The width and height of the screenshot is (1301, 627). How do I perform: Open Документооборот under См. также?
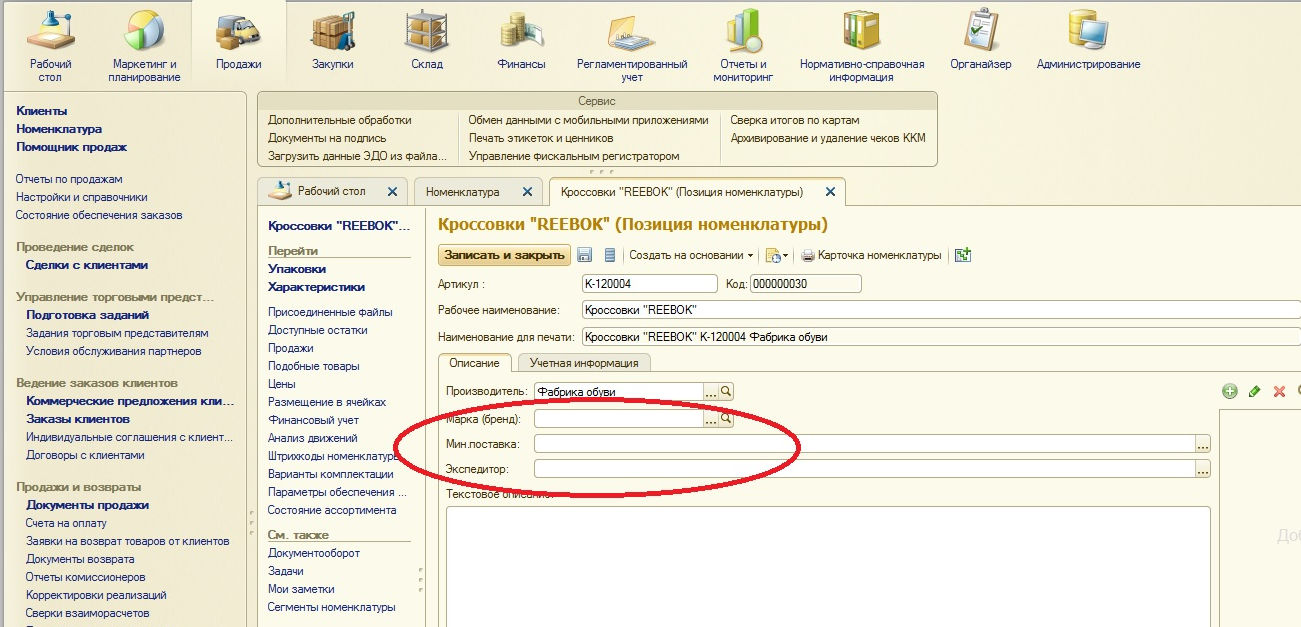click(x=314, y=553)
